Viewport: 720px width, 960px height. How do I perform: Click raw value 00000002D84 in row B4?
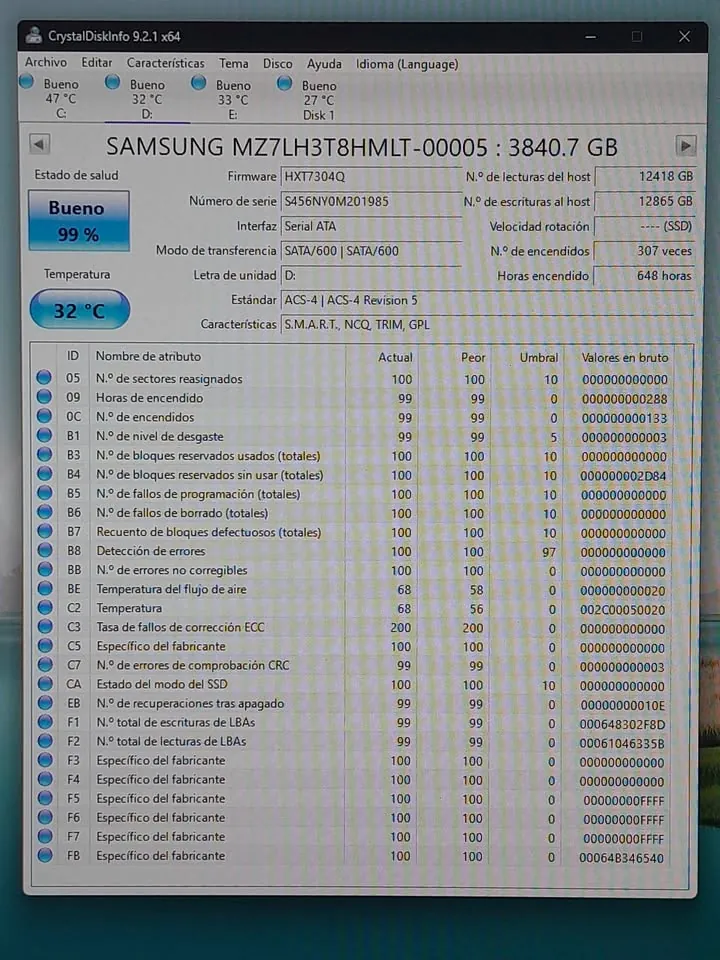click(x=623, y=476)
